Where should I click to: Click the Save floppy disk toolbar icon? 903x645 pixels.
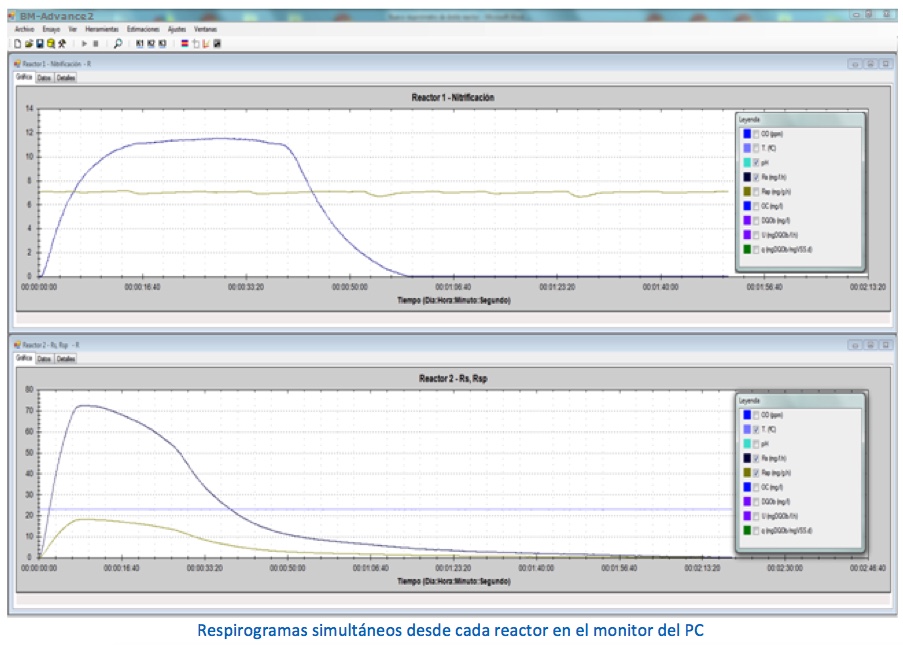coord(40,44)
